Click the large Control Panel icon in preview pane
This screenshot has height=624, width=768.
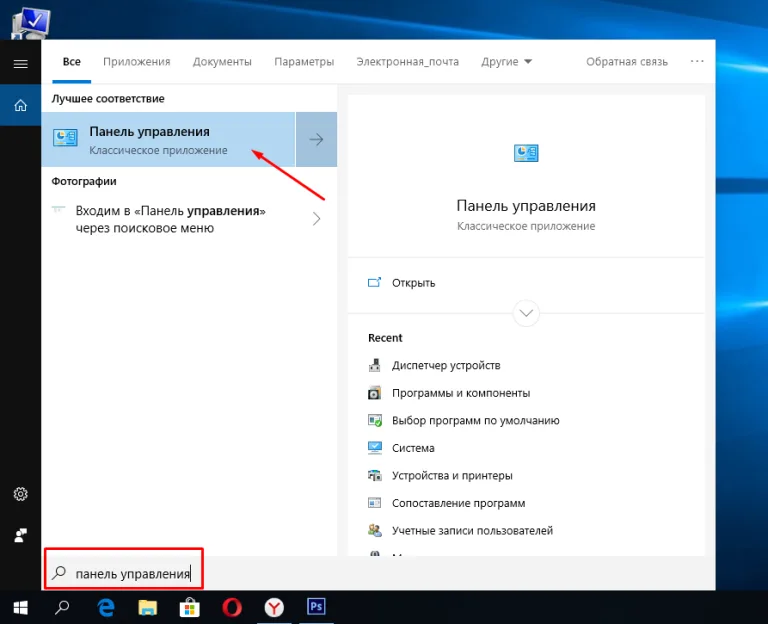click(x=526, y=153)
